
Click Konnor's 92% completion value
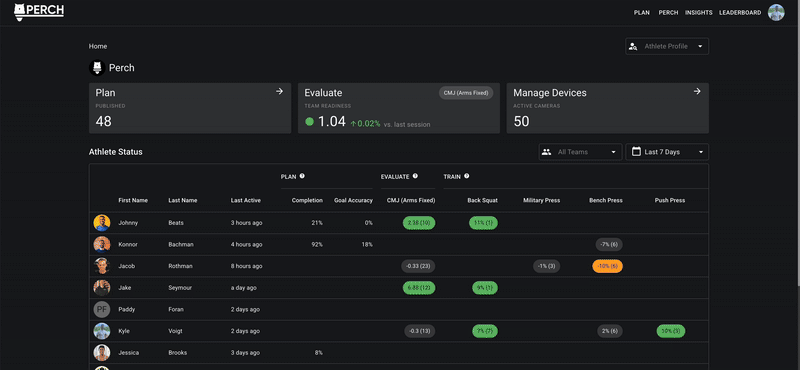point(317,244)
